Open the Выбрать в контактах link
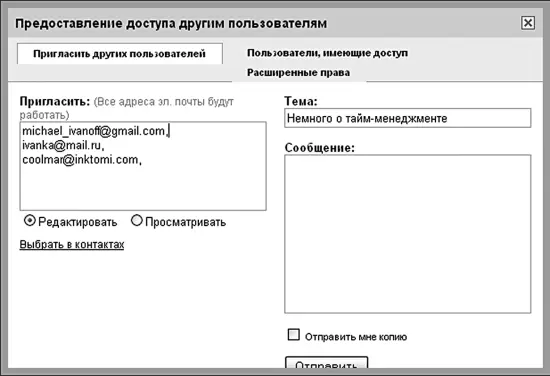Image resolution: width=550 pixels, height=376 pixels. coord(72,244)
